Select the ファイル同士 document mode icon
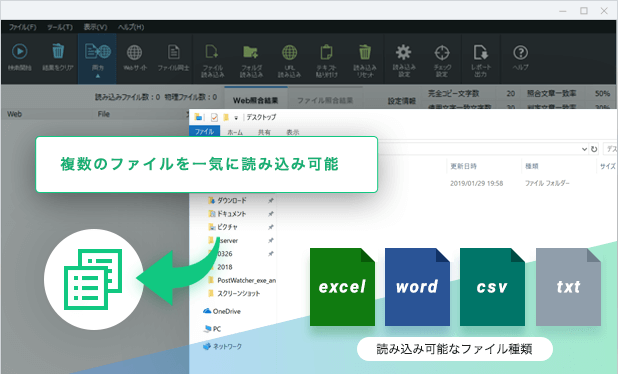The width and height of the screenshot is (618, 374). click(173, 52)
